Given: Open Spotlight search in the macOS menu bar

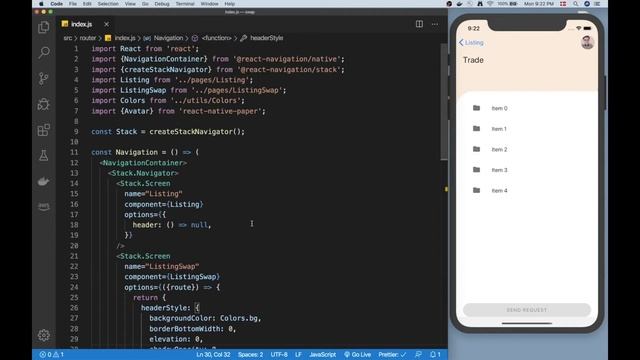Looking at the screenshot, I should 576,4.
